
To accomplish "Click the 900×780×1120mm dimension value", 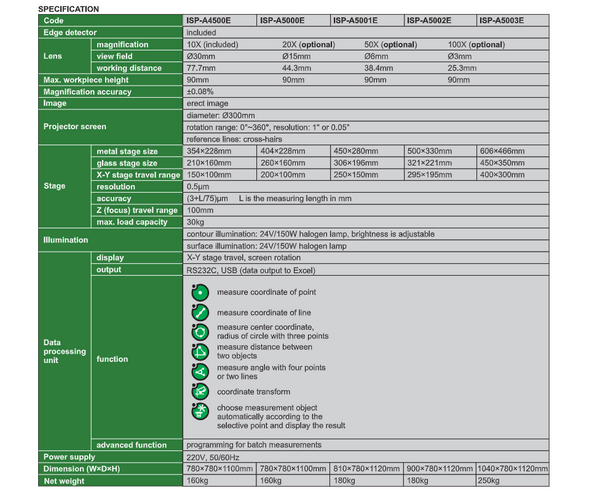I will click(x=440, y=469).
